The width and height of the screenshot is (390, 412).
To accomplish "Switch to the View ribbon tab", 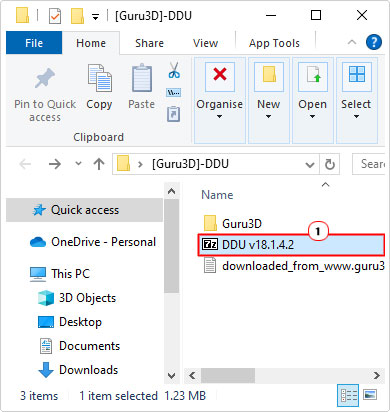I will click(x=205, y=43).
